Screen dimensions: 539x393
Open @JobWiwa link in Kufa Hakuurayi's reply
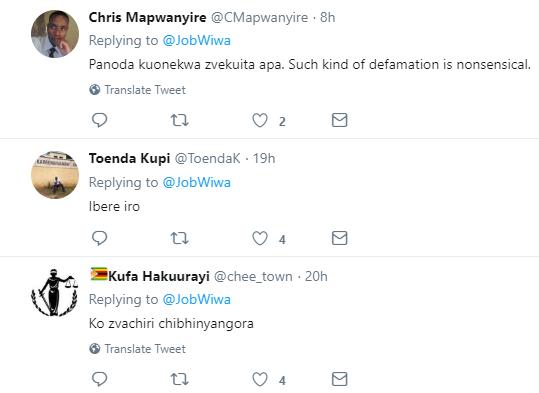(196, 299)
